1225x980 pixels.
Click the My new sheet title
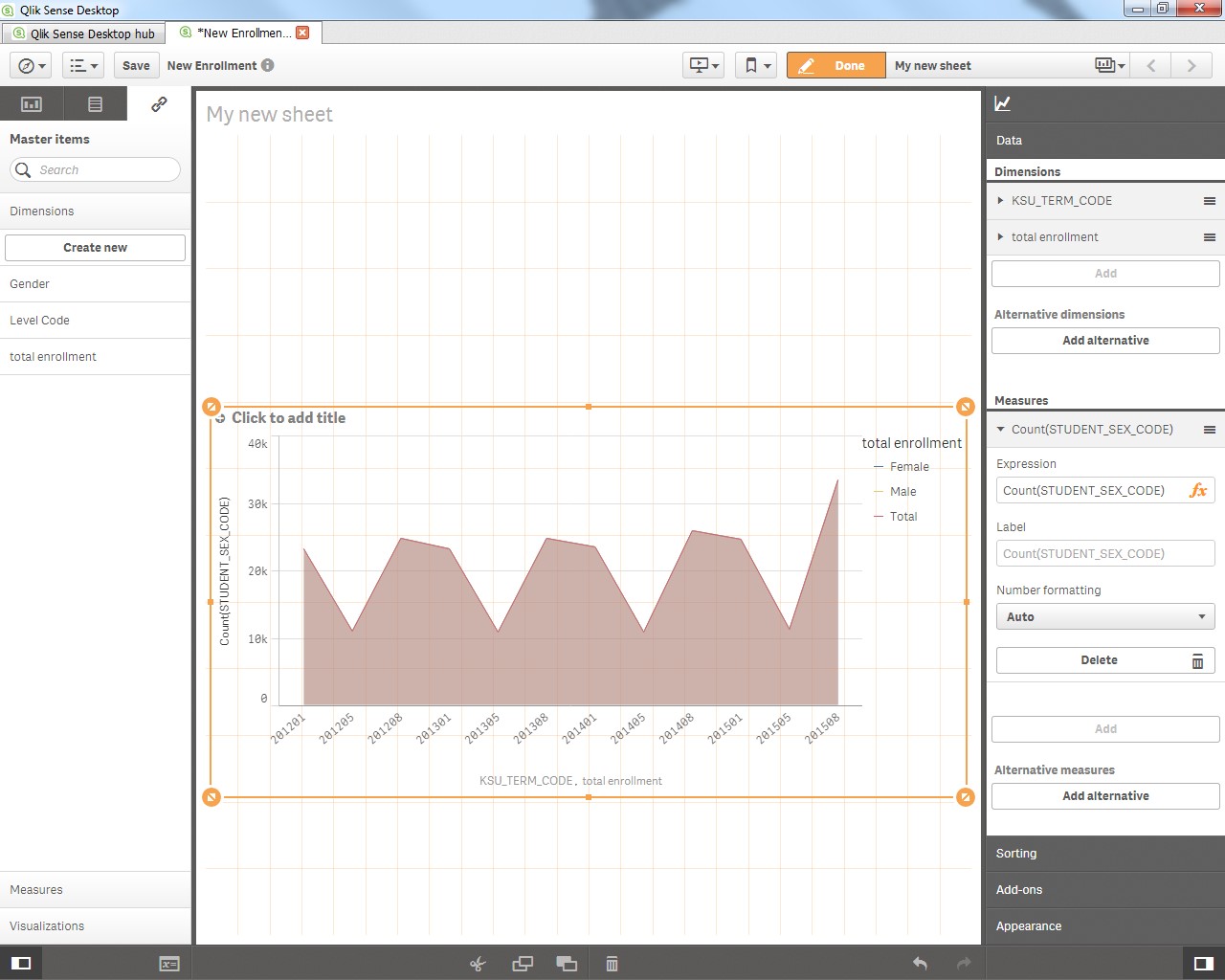269,115
